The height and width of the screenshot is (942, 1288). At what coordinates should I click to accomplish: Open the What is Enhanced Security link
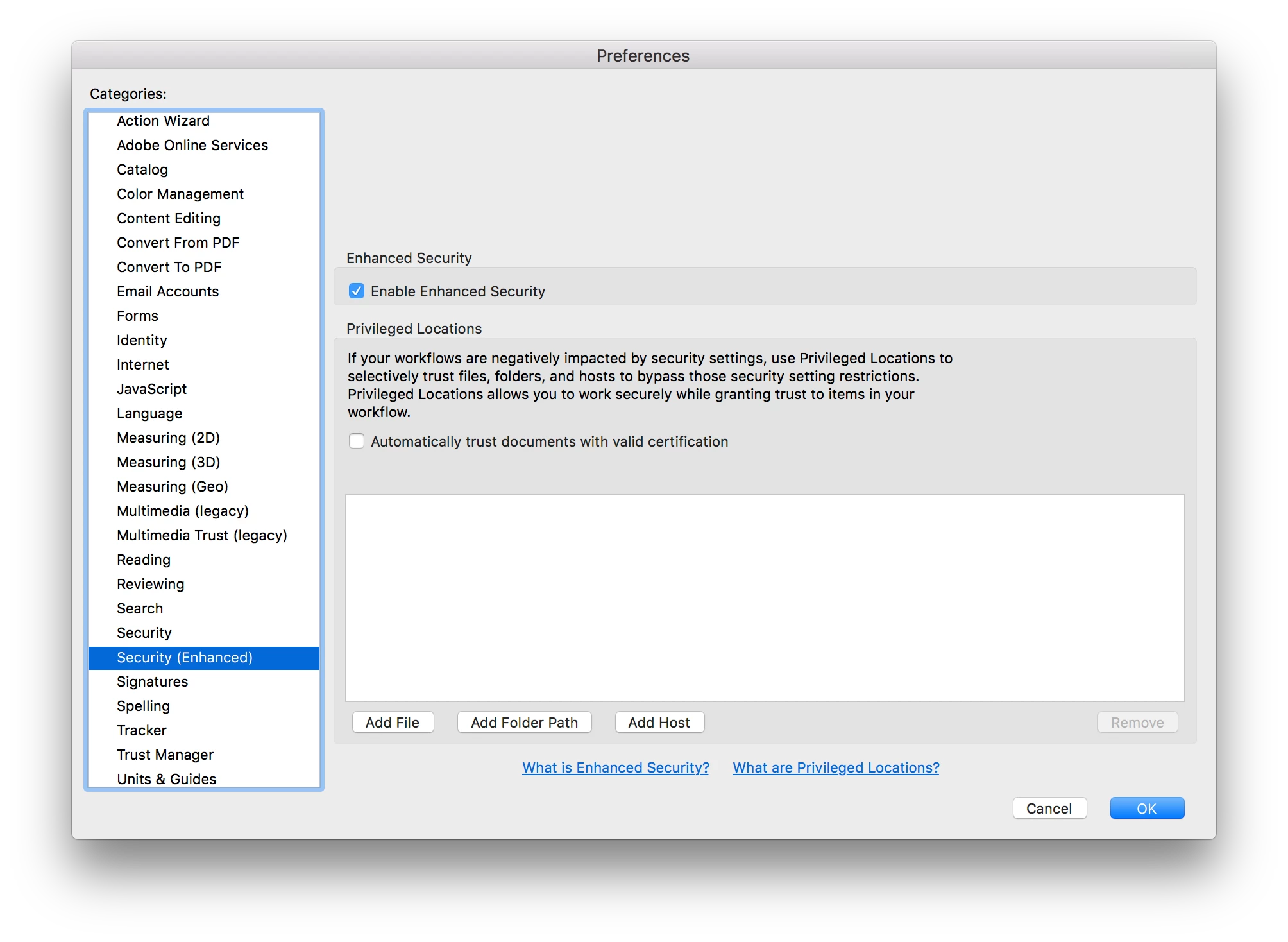pyautogui.click(x=615, y=767)
